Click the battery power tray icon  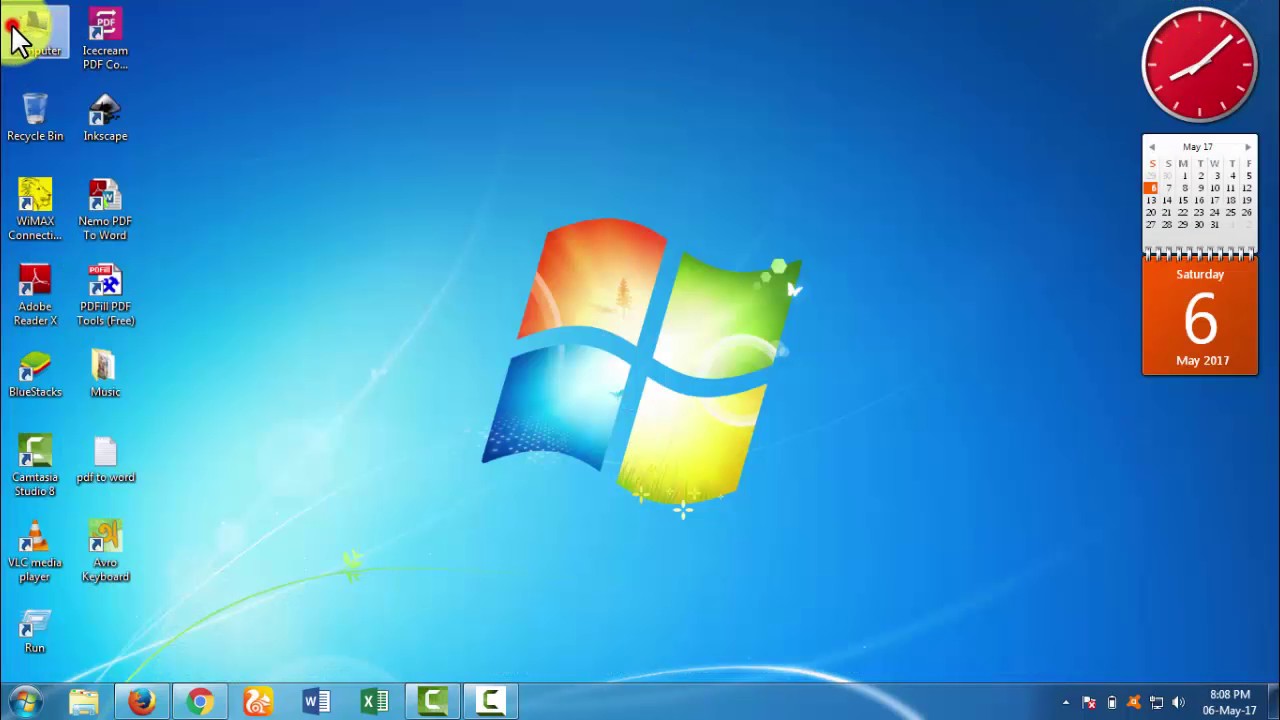coord(1112,703)
